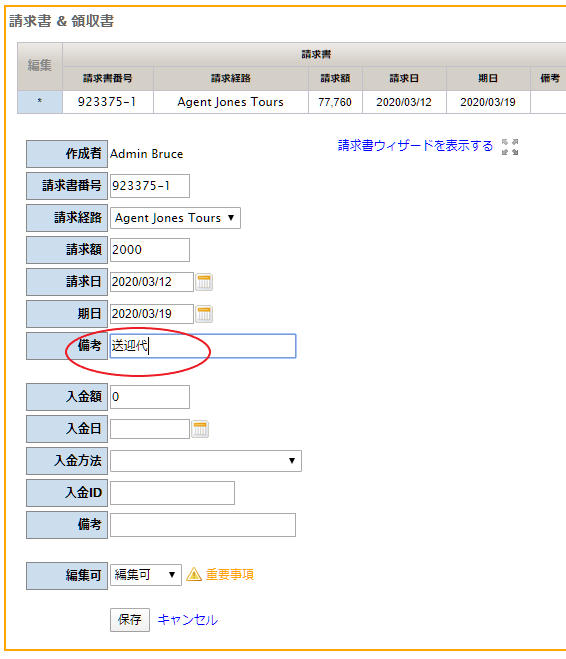This screenshot has width=566, height=659.
Task: Click the 備考 field containing 送迎代
Action: 203,346
